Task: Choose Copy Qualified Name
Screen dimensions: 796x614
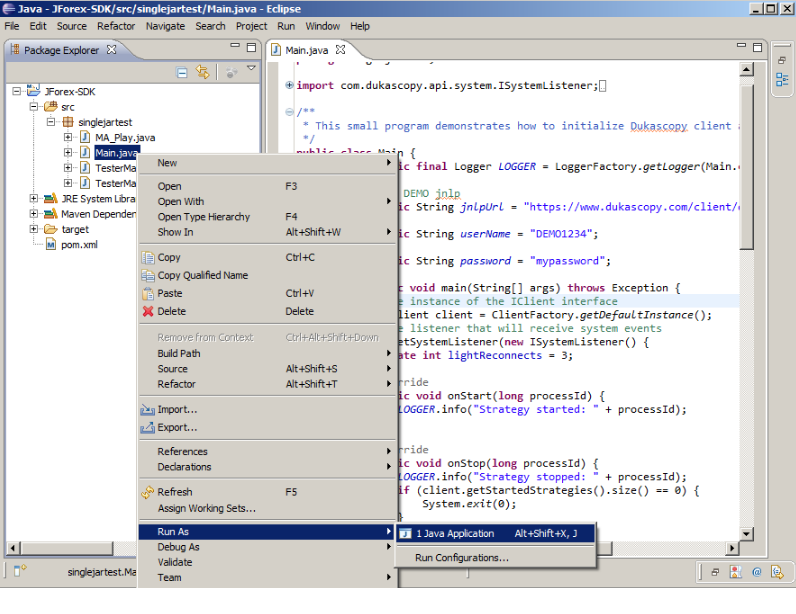Action: pyautogui.click(x=267, y=275)
